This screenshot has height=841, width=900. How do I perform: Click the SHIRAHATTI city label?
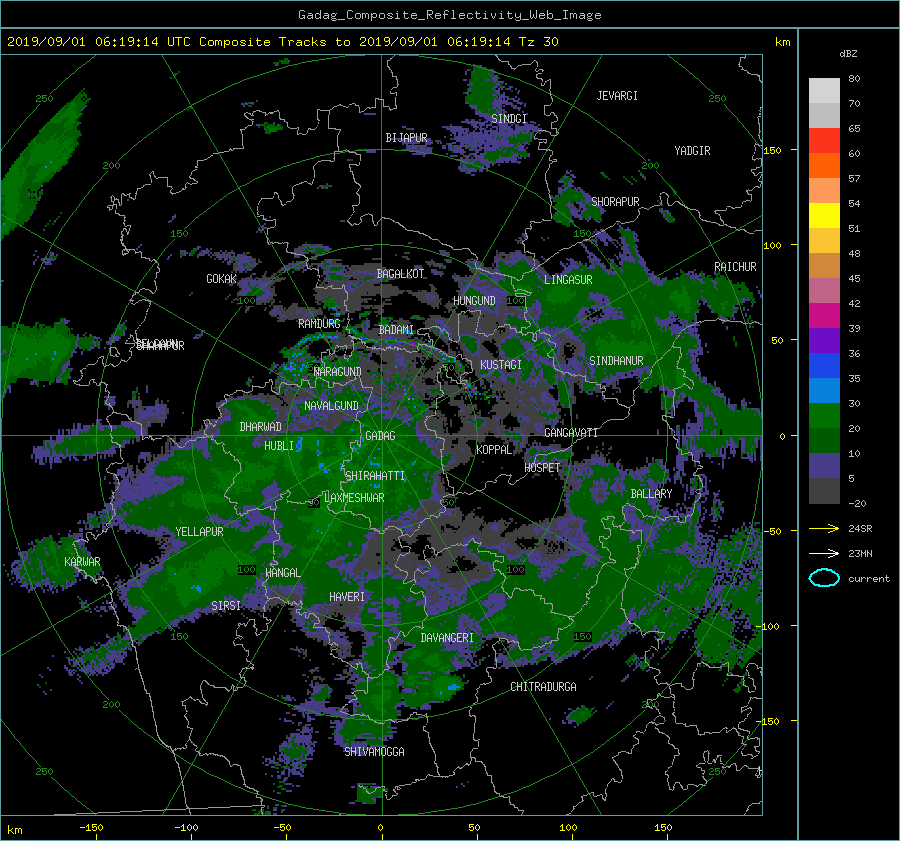point(375,475)
